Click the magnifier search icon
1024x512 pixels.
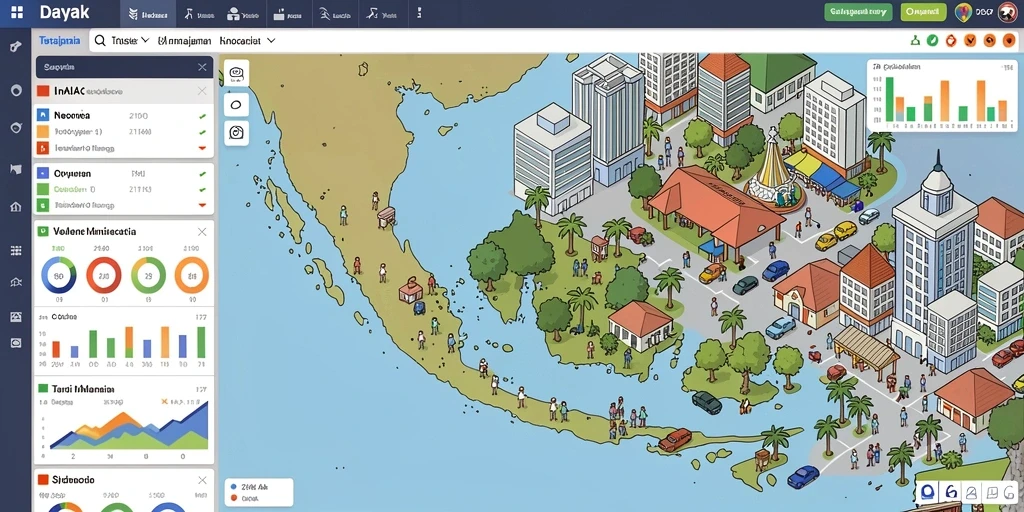tap(100, 40)
